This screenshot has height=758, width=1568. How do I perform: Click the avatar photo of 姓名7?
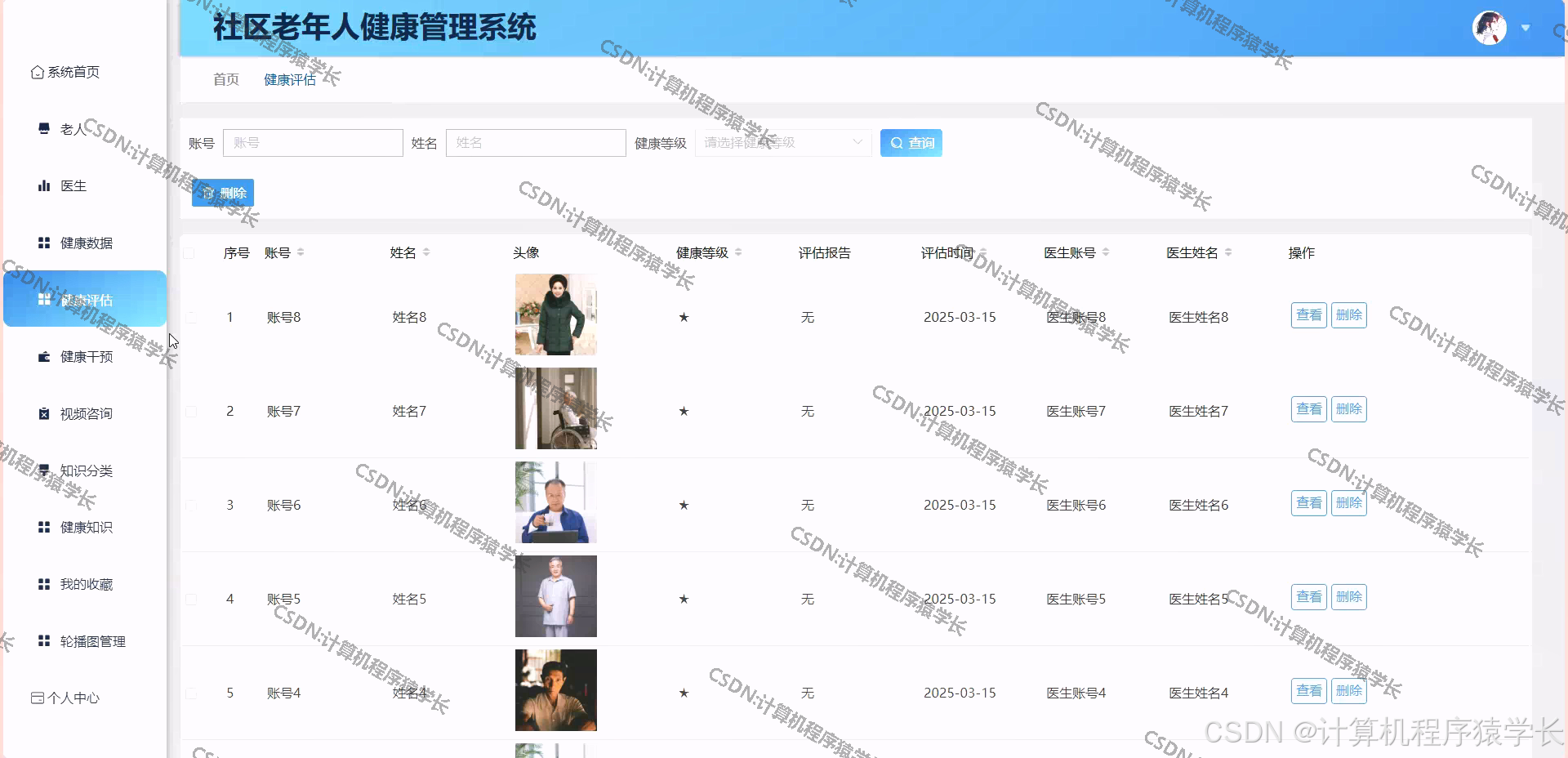(556, 408)
